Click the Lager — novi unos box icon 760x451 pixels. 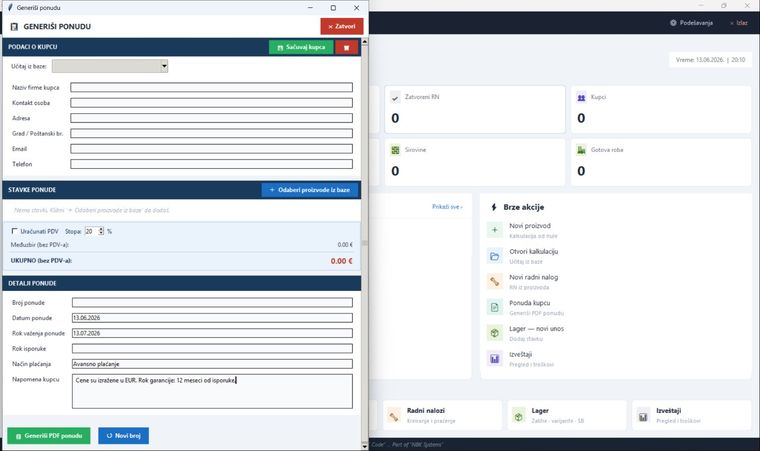pyautogui.click(x=495, y=333)
